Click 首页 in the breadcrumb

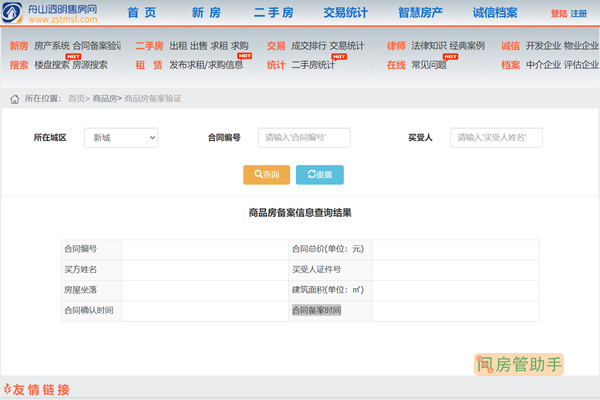click(76, 99)
